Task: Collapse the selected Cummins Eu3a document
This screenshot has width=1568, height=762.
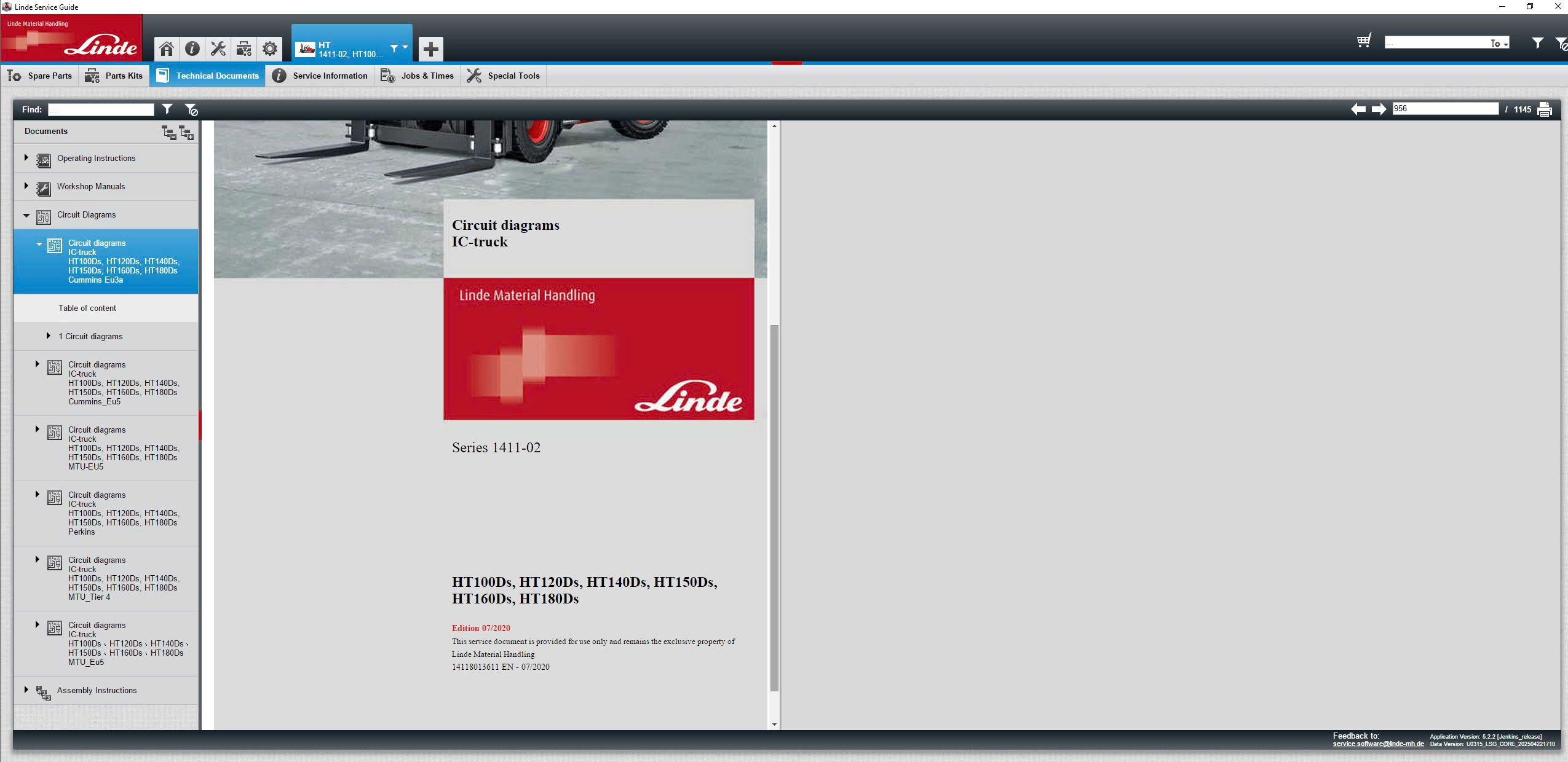Action: point(39,244)
